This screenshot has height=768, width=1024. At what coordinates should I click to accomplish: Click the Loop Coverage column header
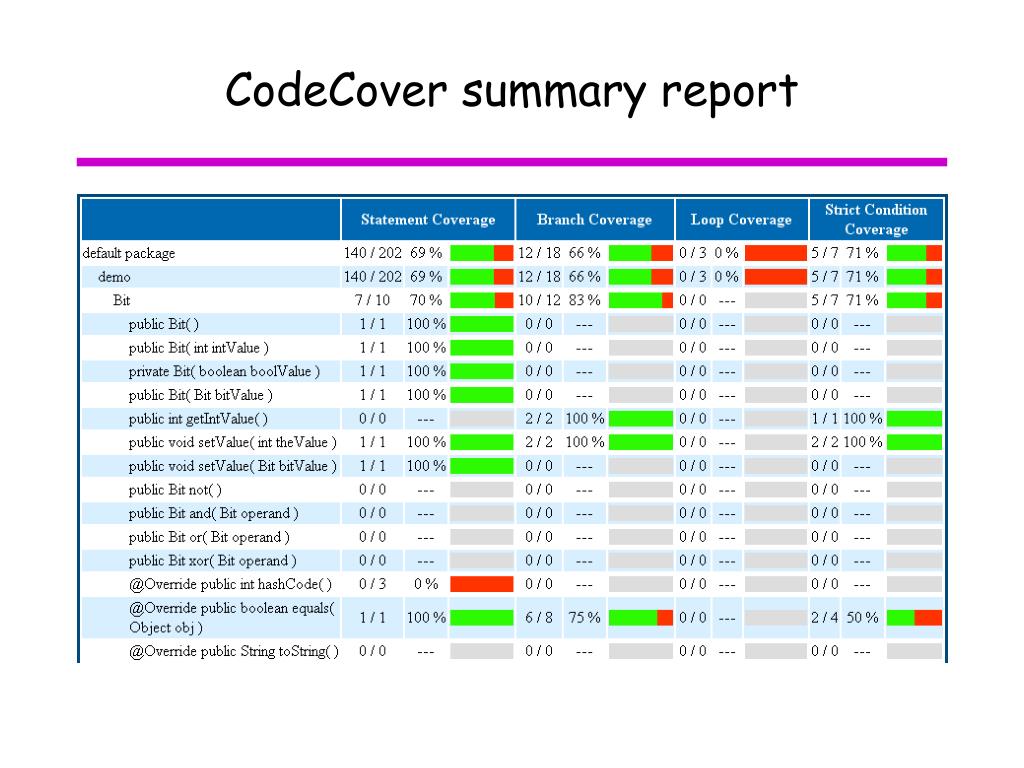click(741, 219)
